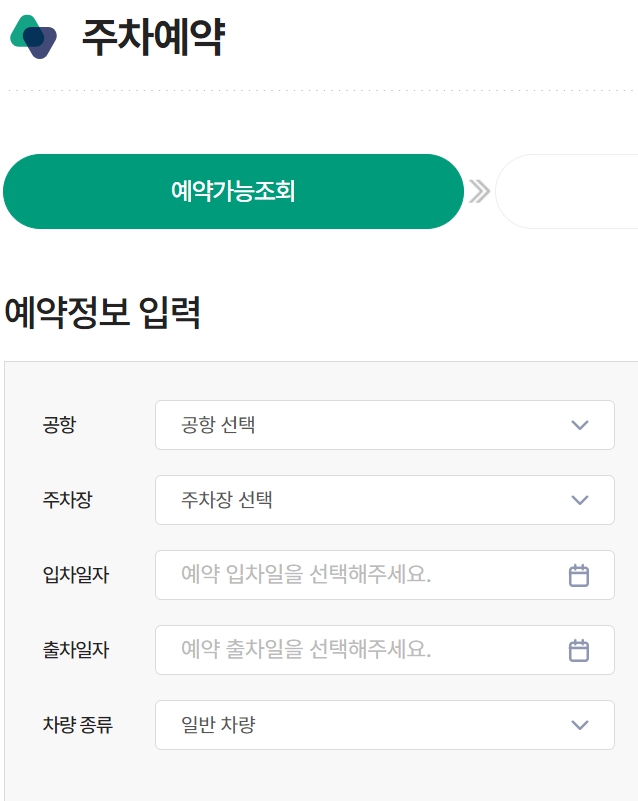
Task: Open the calendar icon beside 출차일자
Action: pyautogui.click(x=581, y=650)
